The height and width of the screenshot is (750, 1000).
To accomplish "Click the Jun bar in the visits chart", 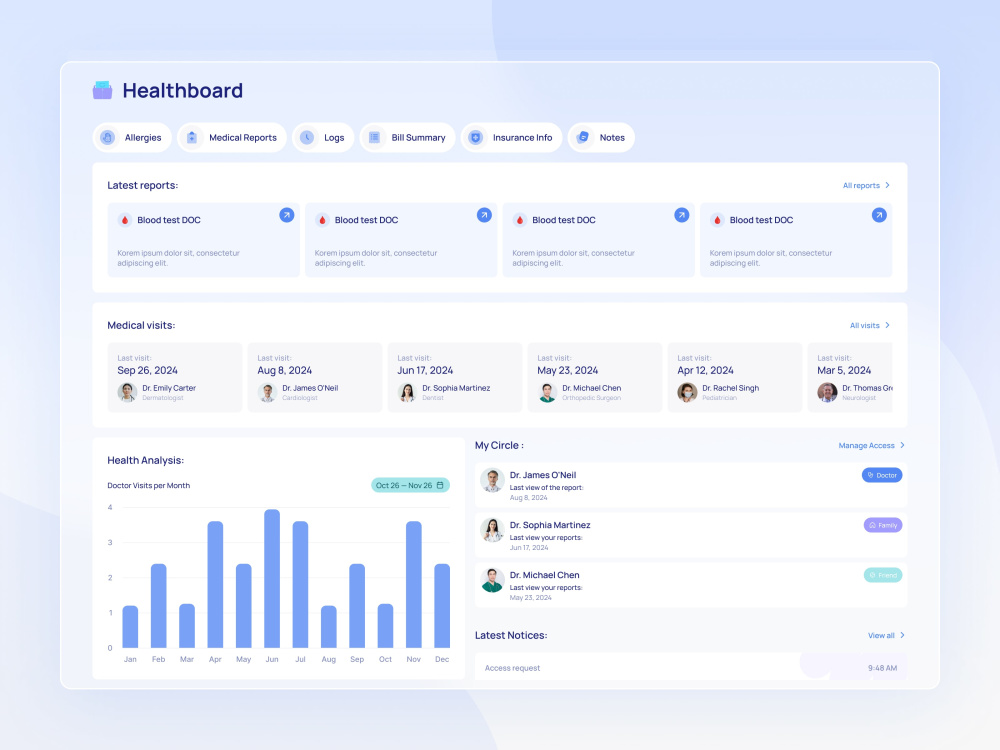I will 272,578.
